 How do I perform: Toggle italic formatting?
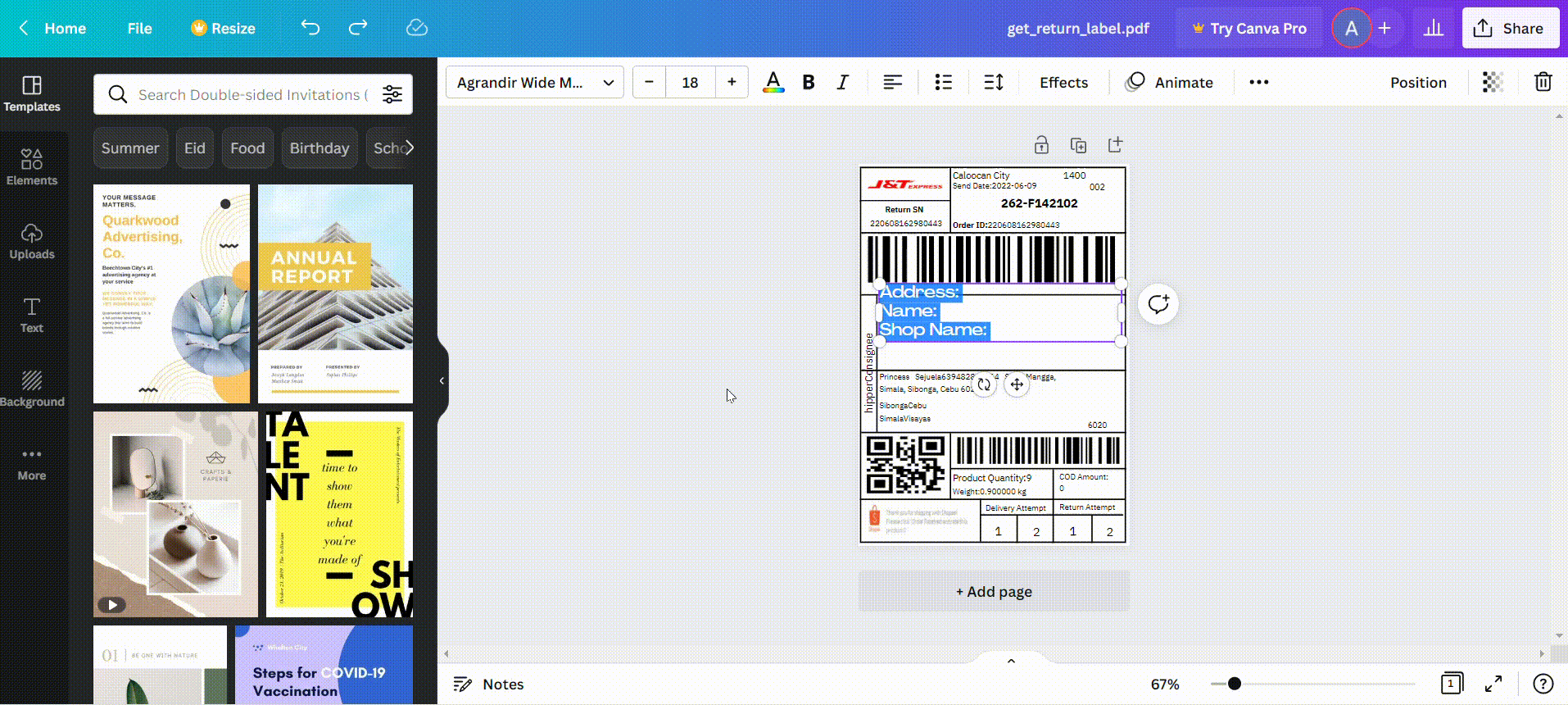coord(842,82)
